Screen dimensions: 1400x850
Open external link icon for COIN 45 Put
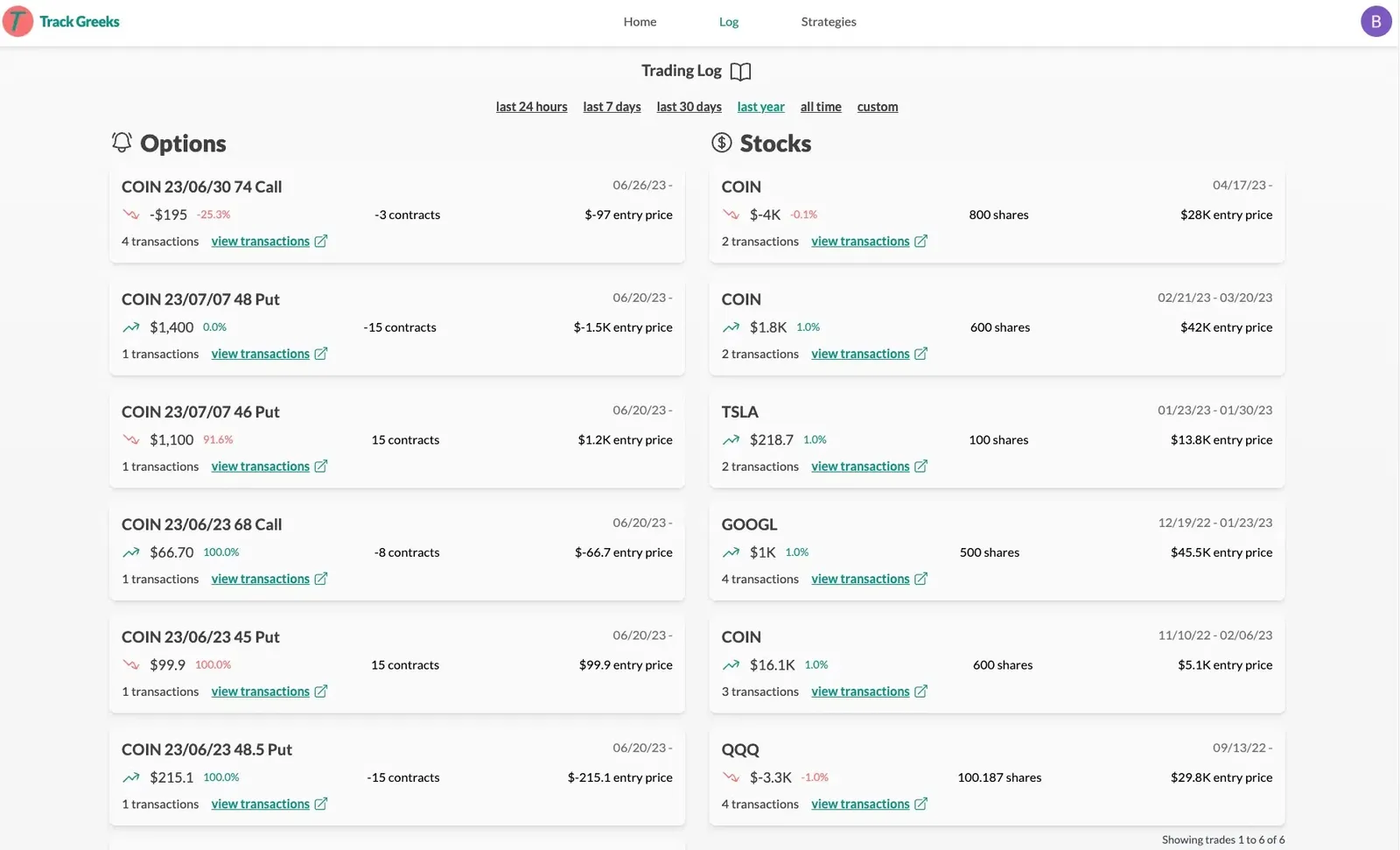[x=321, y=692]
